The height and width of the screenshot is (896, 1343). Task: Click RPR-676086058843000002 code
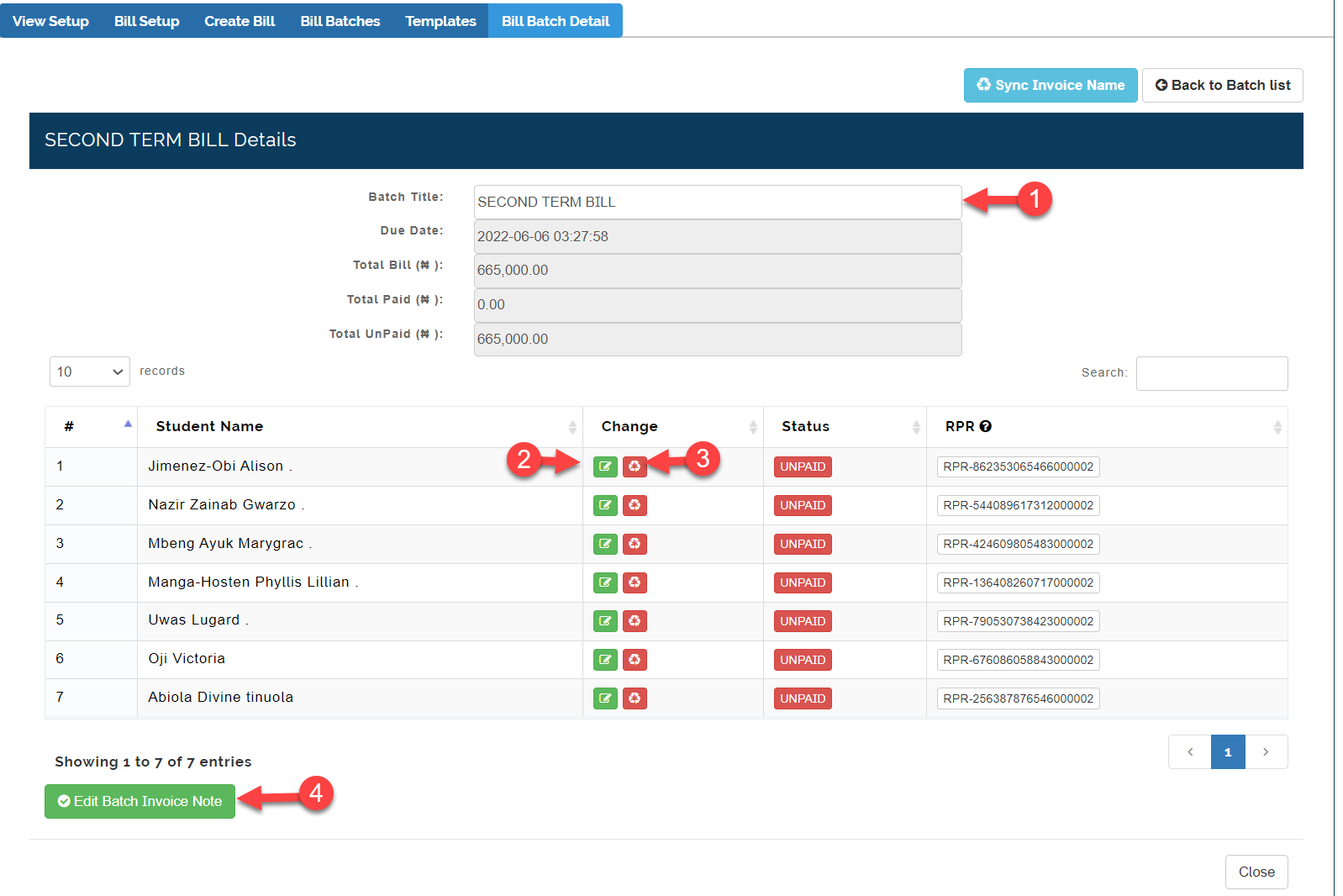(x=1019, y=660)
